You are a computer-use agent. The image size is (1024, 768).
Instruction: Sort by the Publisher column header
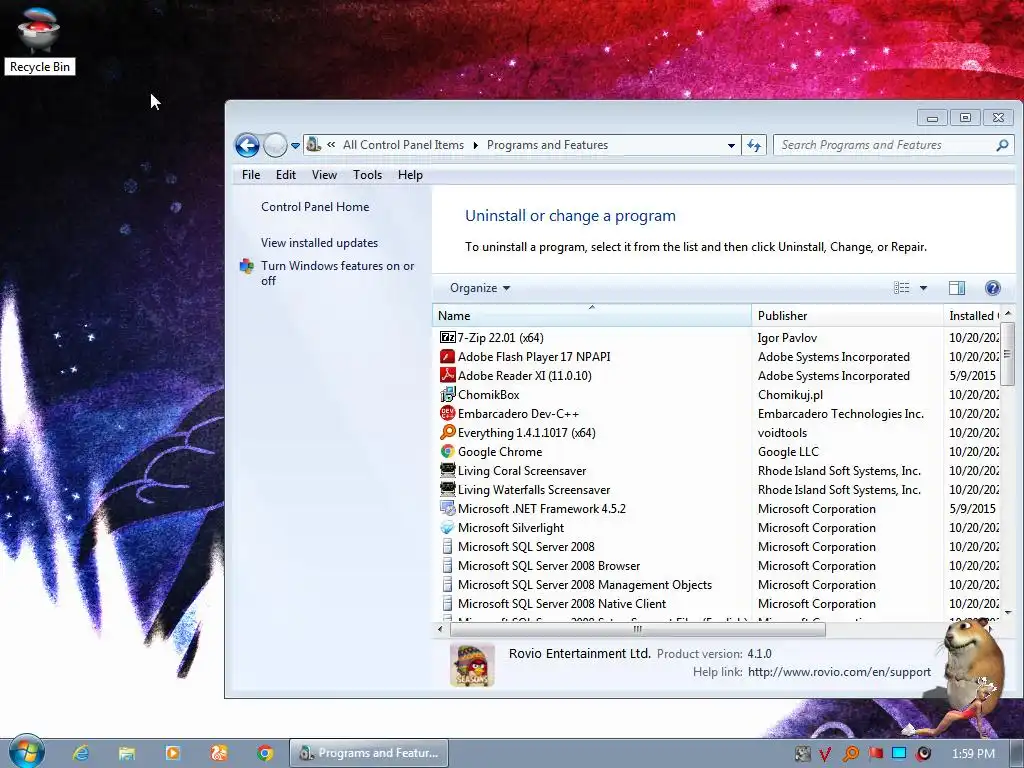(847, 316)
